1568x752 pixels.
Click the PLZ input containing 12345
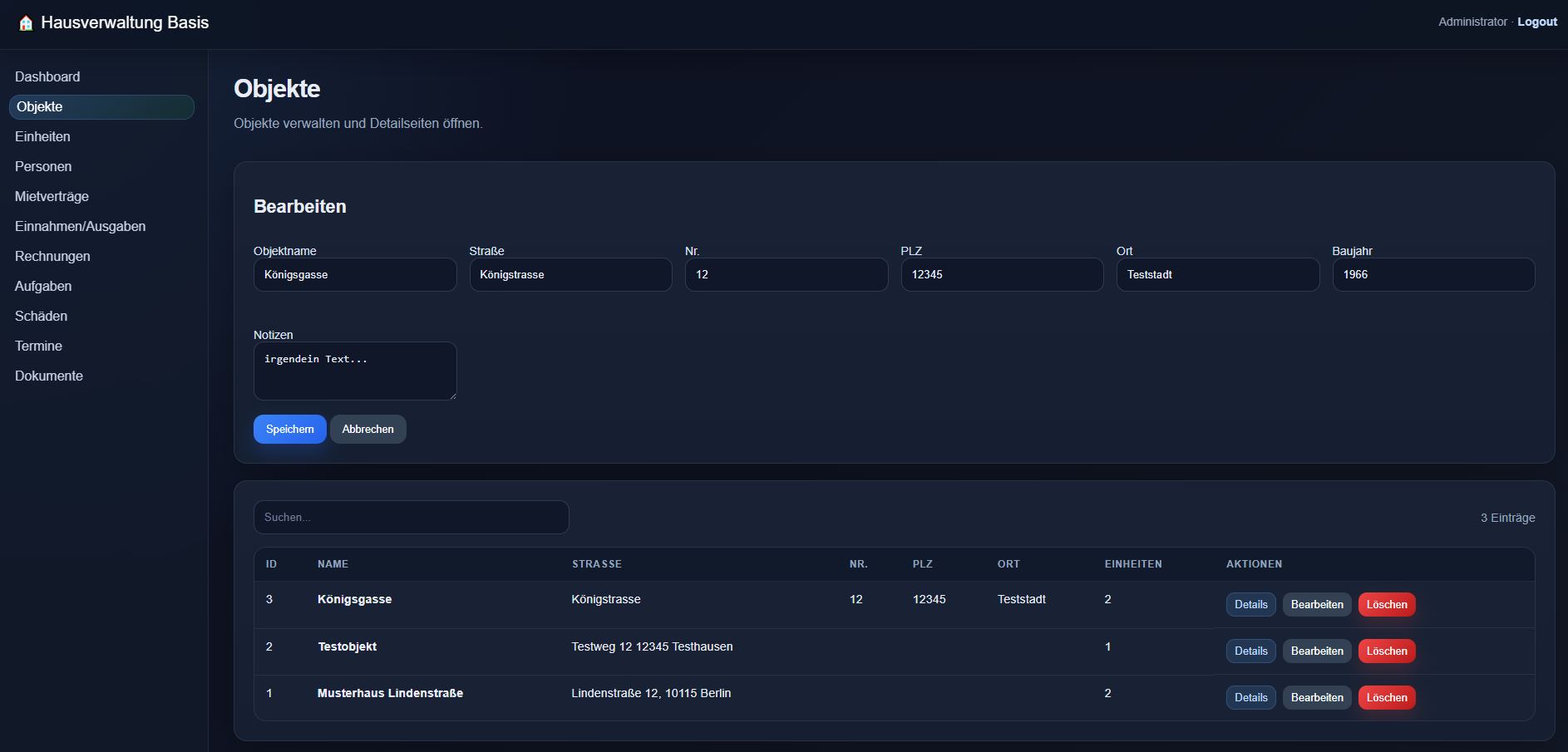(1002, 274)
